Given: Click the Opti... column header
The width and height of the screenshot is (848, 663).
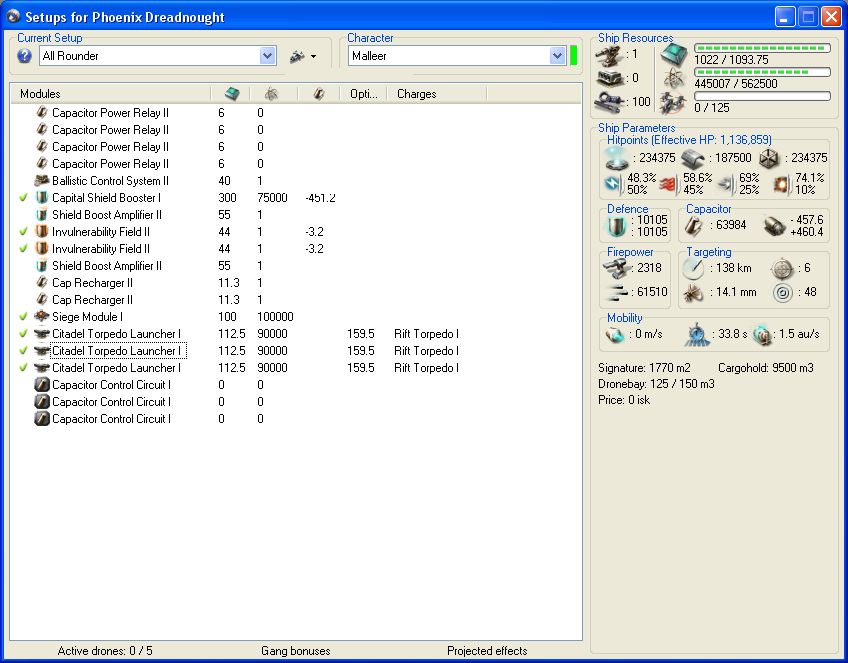Looking at the screenshot, I should 363,94.
